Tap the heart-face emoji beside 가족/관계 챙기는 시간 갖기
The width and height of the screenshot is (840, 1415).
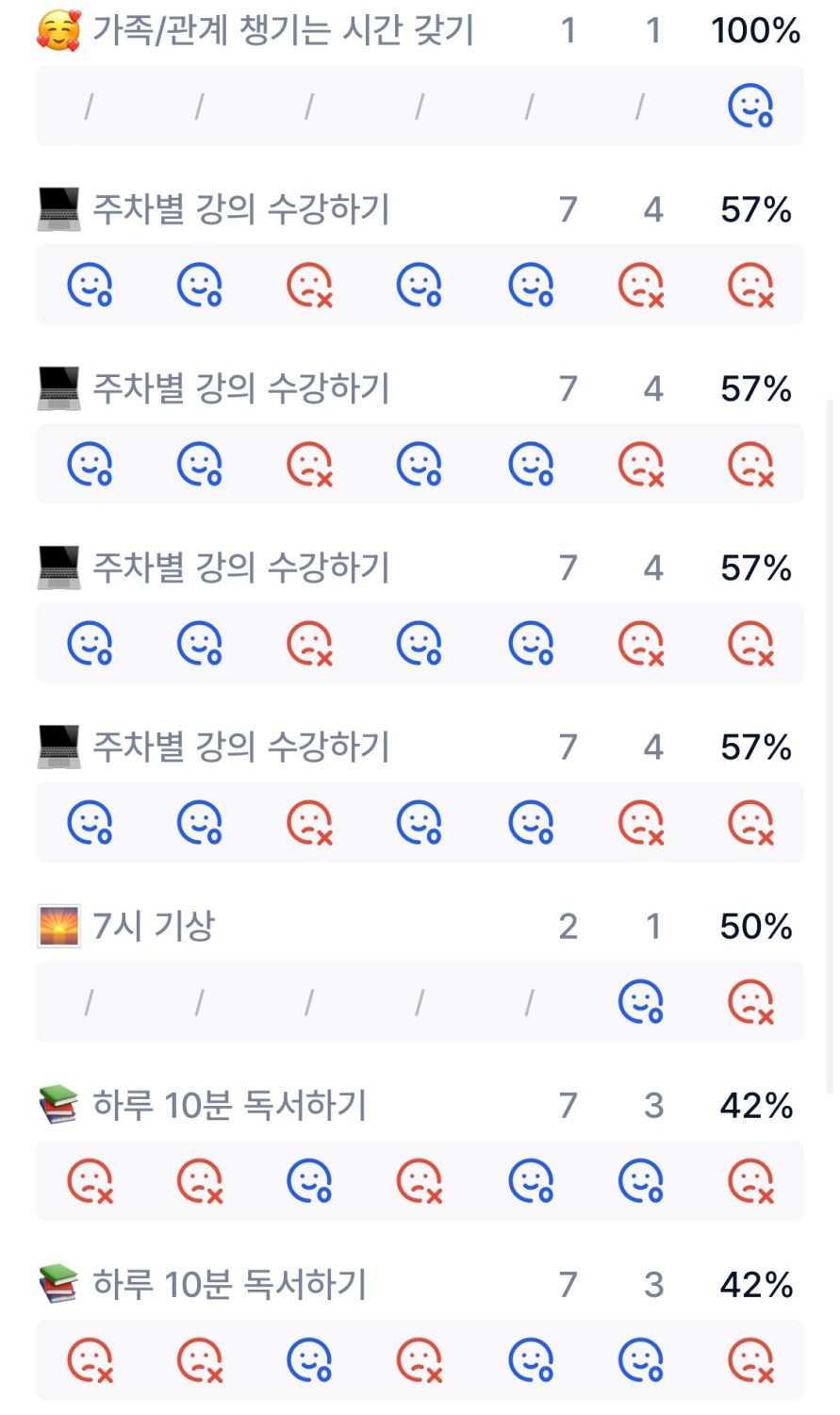coord(58,31)
